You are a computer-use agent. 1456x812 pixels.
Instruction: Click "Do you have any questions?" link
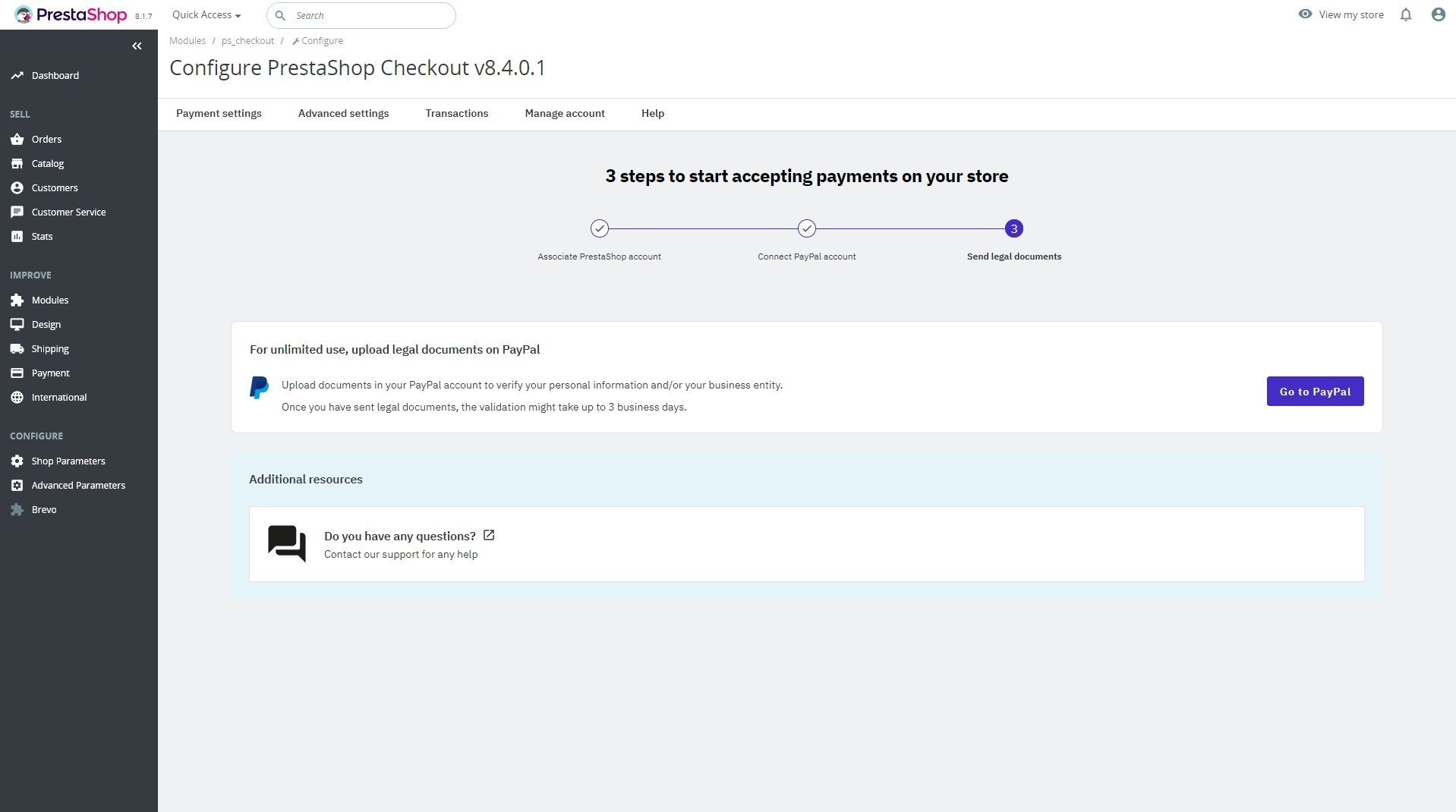click(x=400, y=537)
